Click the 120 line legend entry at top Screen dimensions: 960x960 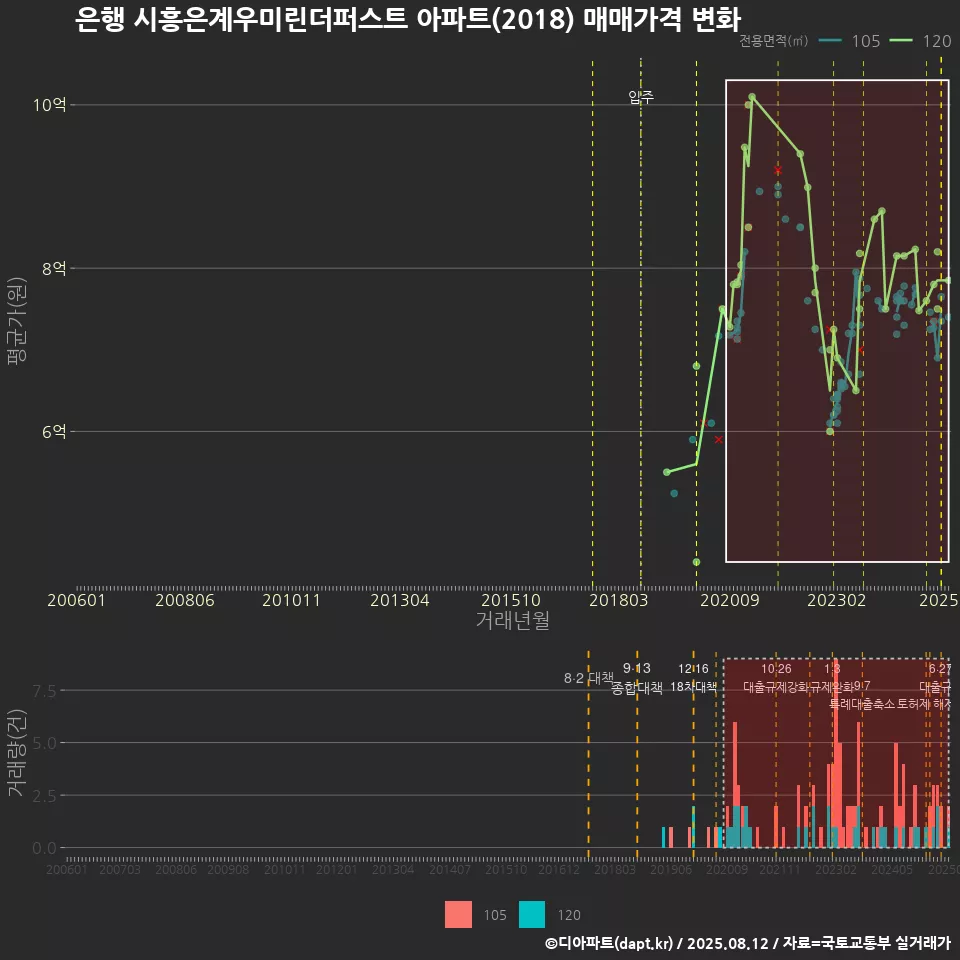(920, 41)
